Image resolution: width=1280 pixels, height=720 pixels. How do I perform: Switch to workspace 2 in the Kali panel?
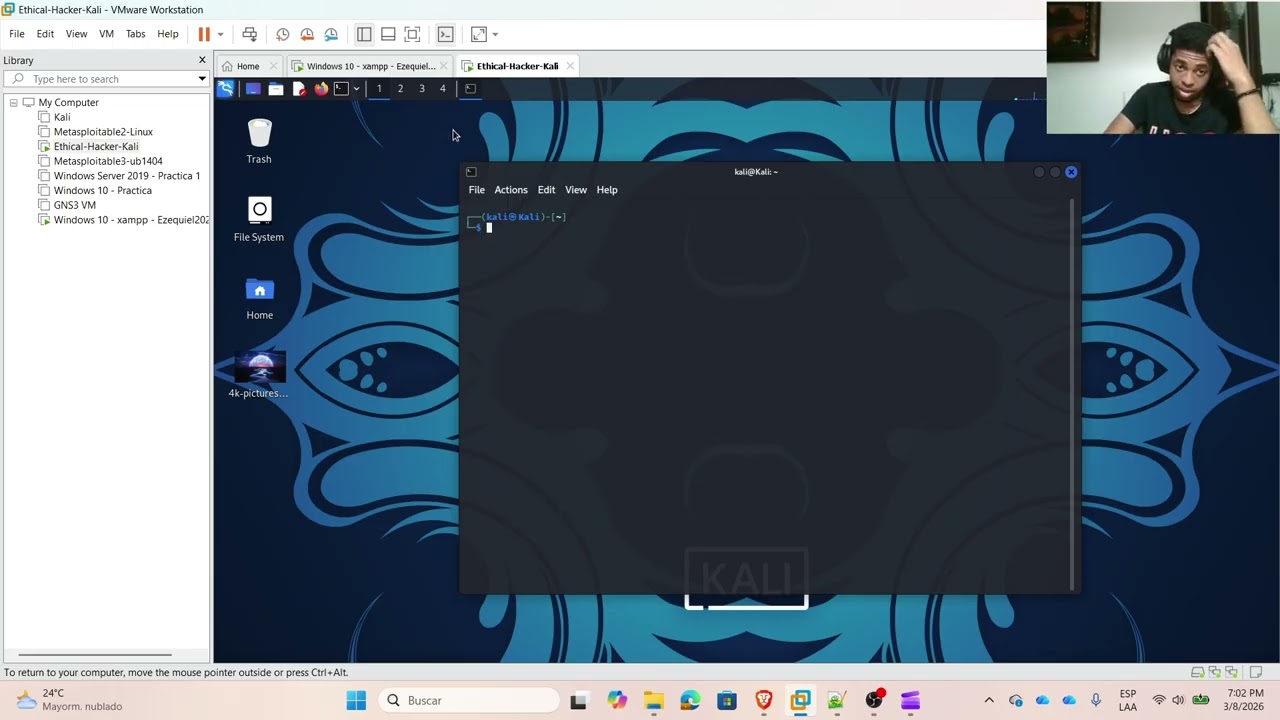coord(400,89)
